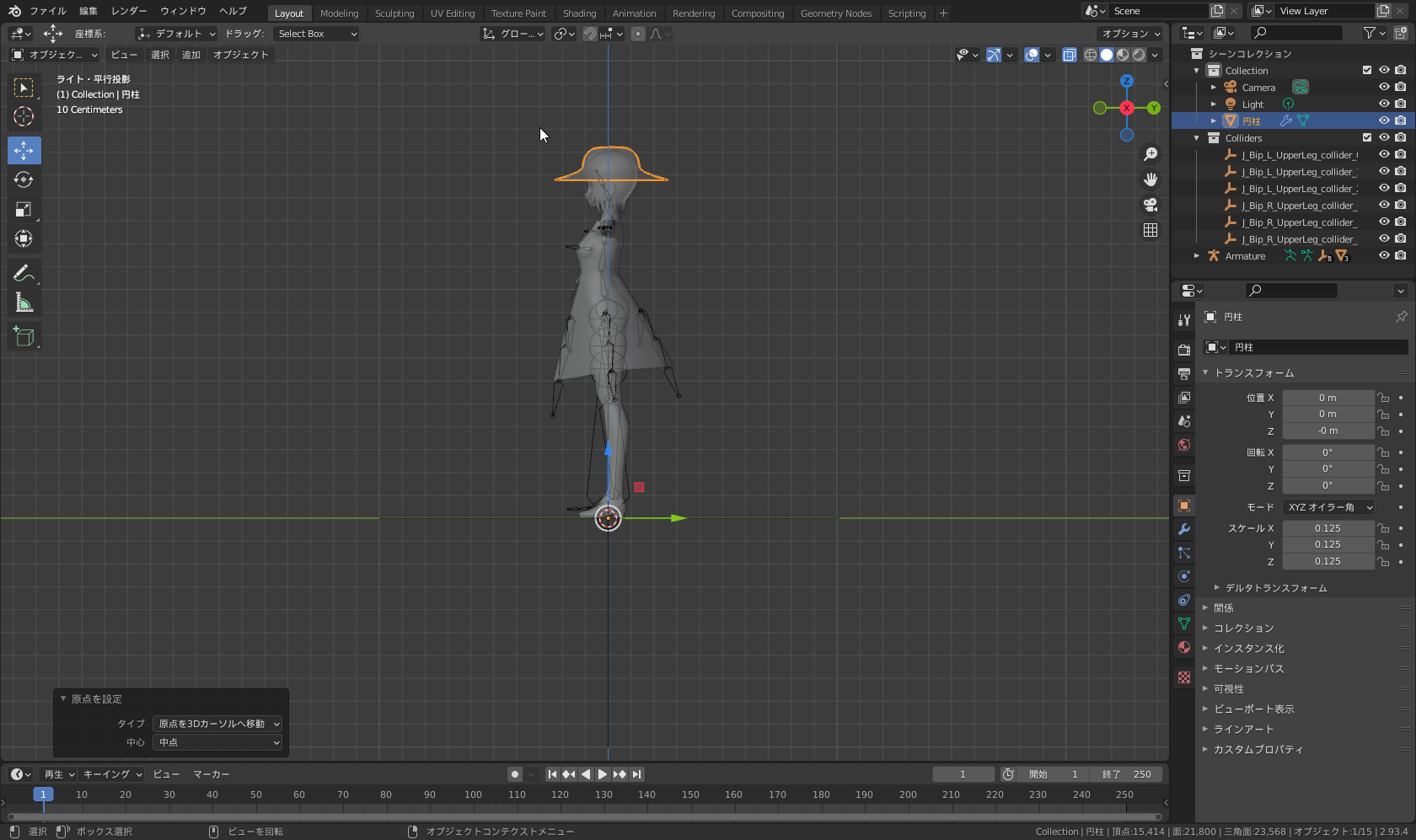1416x840 pixels.
Task: Choose the Annotate pencil tool
Action: (x=24, y=273)
